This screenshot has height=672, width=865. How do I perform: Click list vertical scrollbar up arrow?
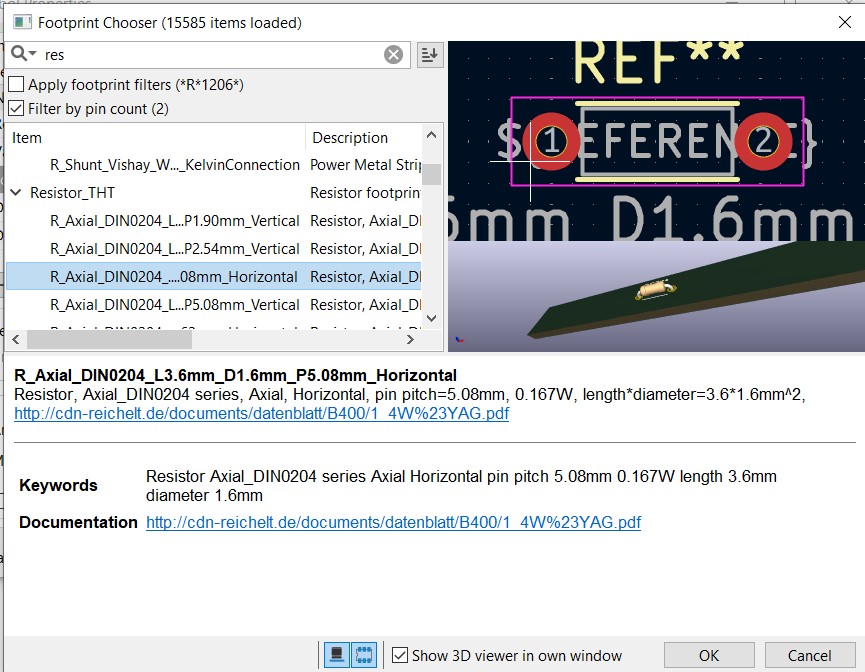click(x=431, y=135)
